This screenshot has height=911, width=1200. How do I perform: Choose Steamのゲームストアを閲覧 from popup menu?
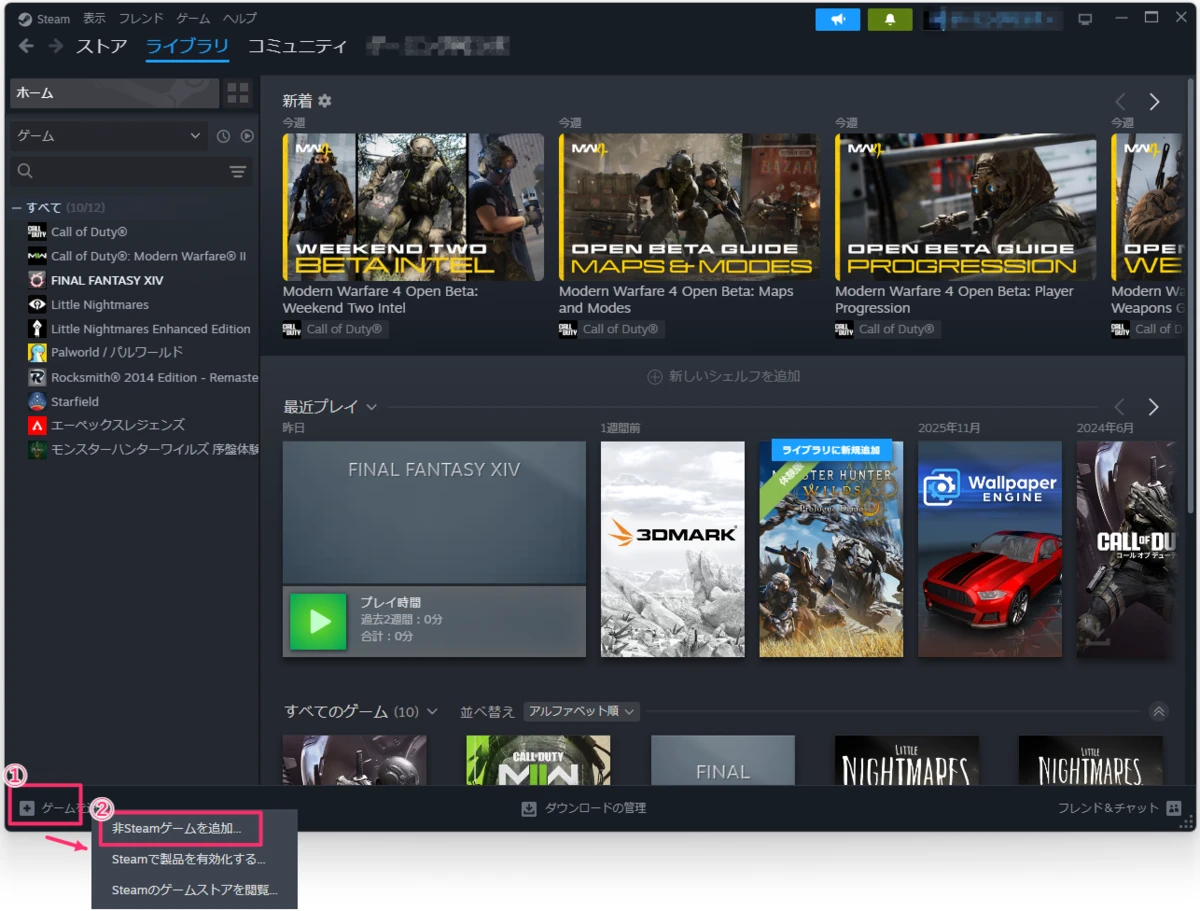[194, 889]
